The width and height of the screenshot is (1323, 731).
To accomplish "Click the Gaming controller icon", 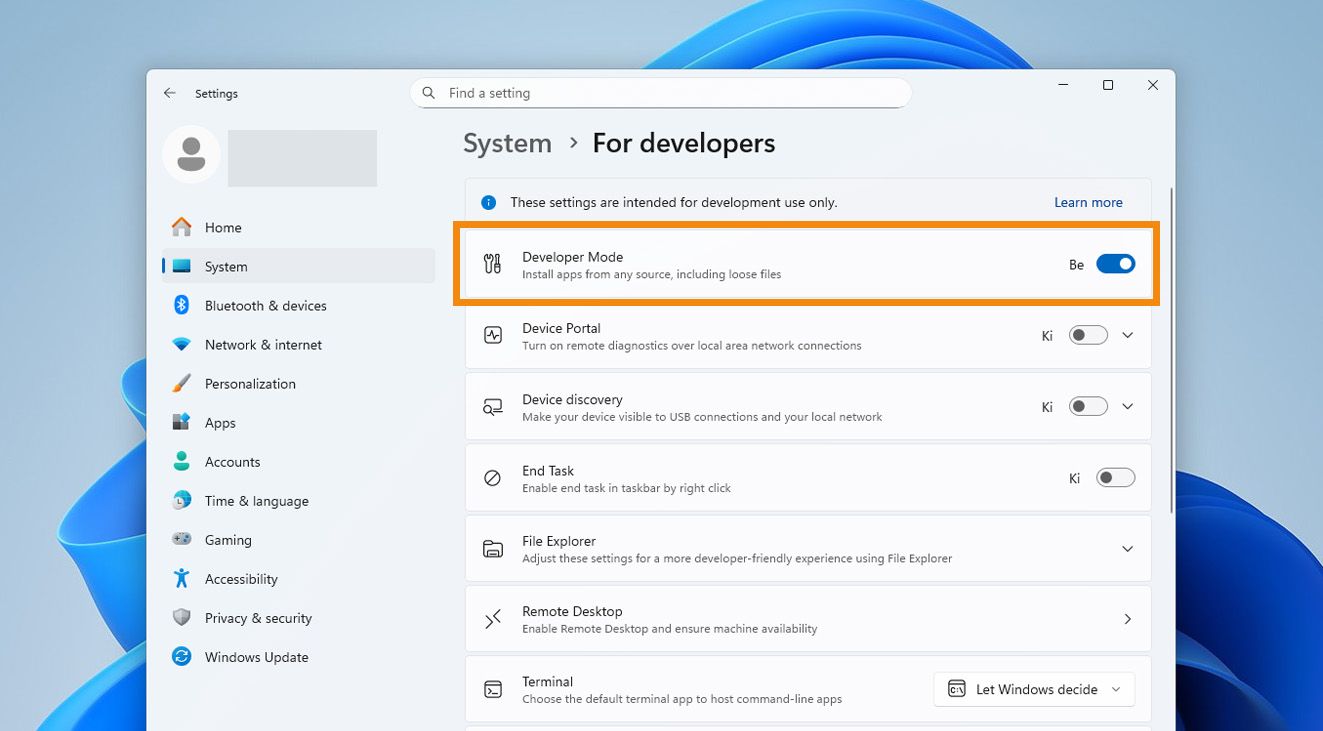I will pos(181,540).
